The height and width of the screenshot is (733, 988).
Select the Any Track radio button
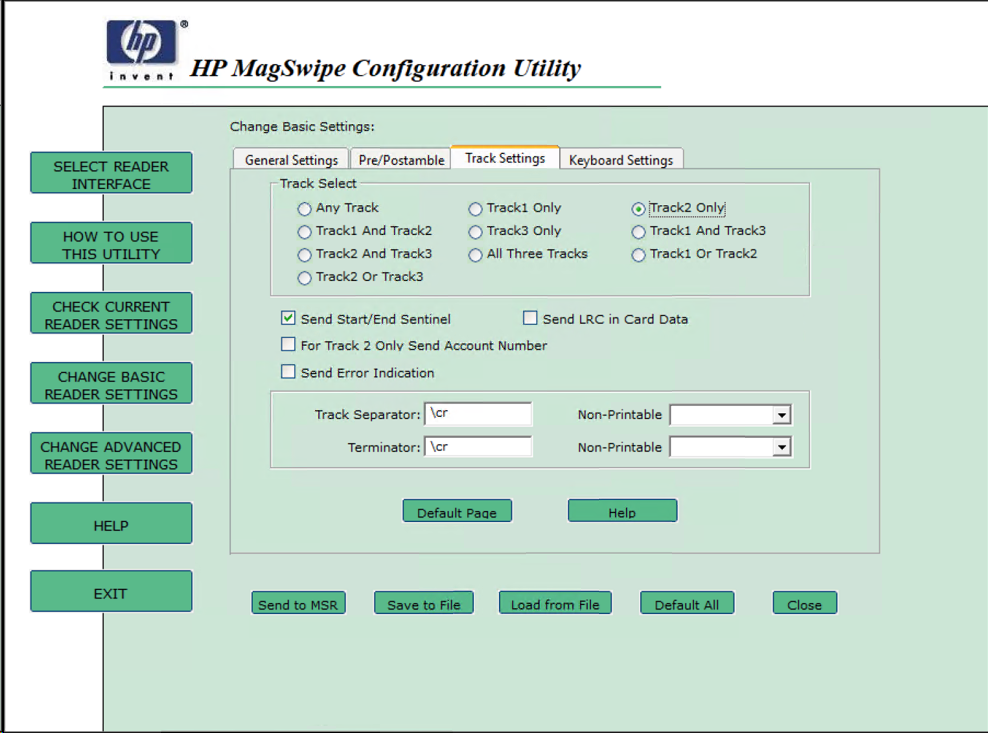tap(305, 209)
